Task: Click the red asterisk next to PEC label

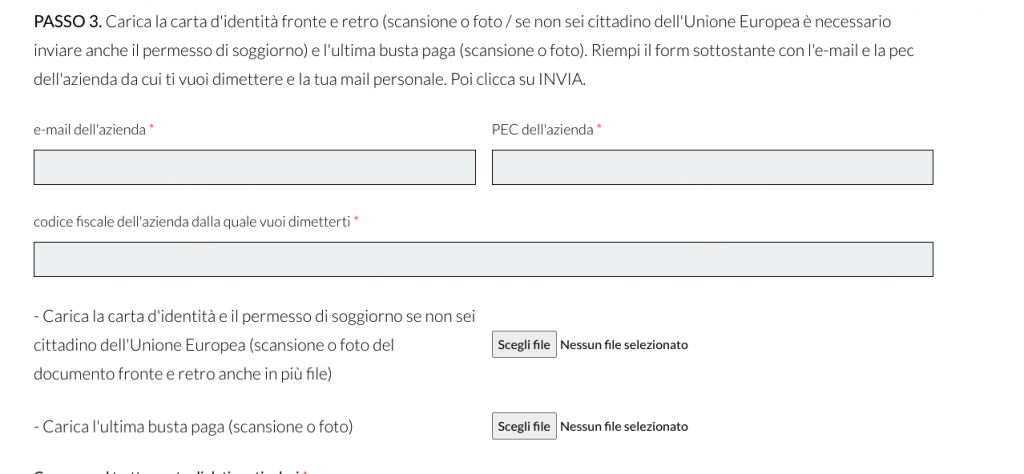Action: [x=599, y=129]
